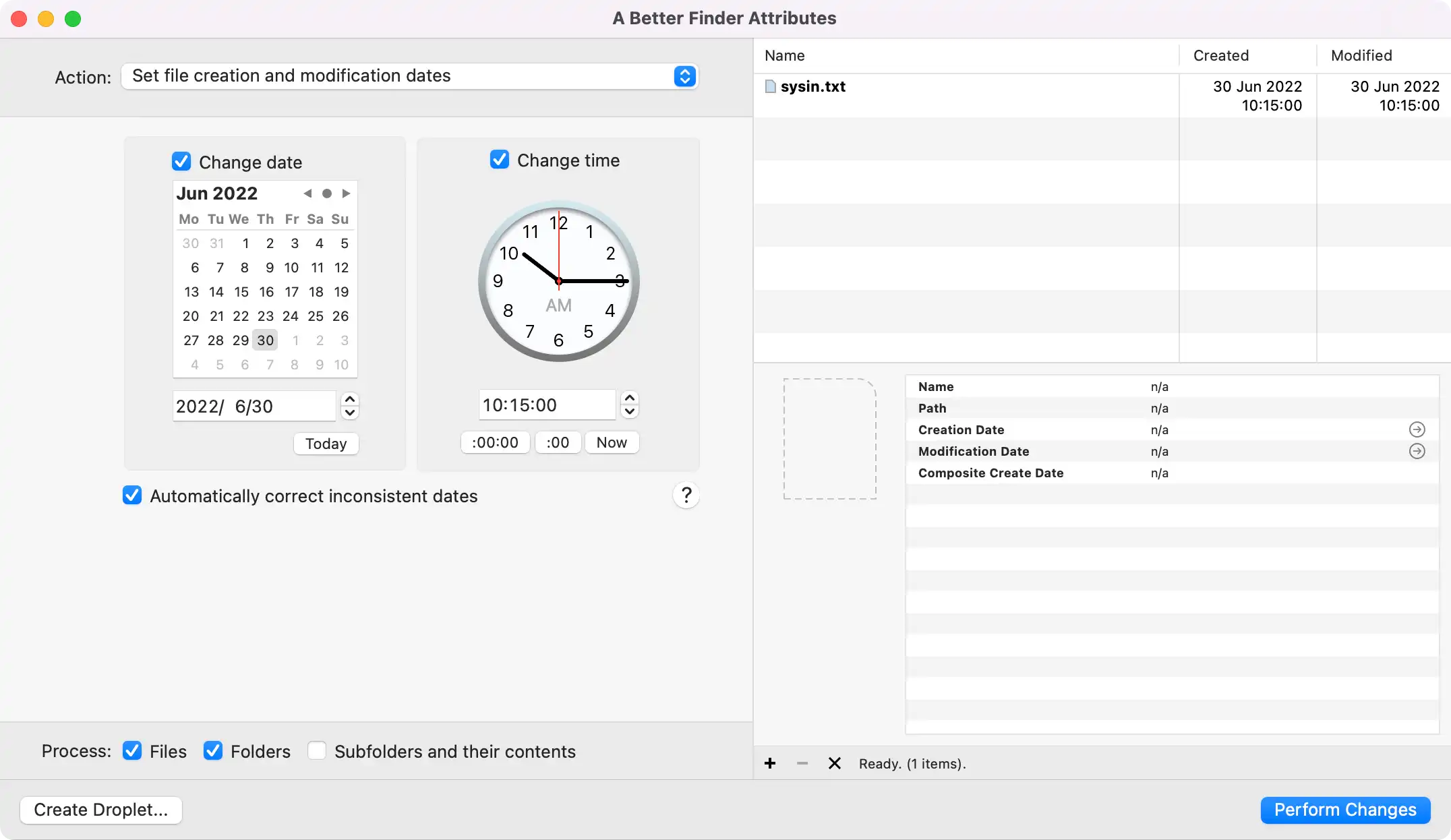
Task: Click the date input field 2022/6/30
Action: (254, 406)
